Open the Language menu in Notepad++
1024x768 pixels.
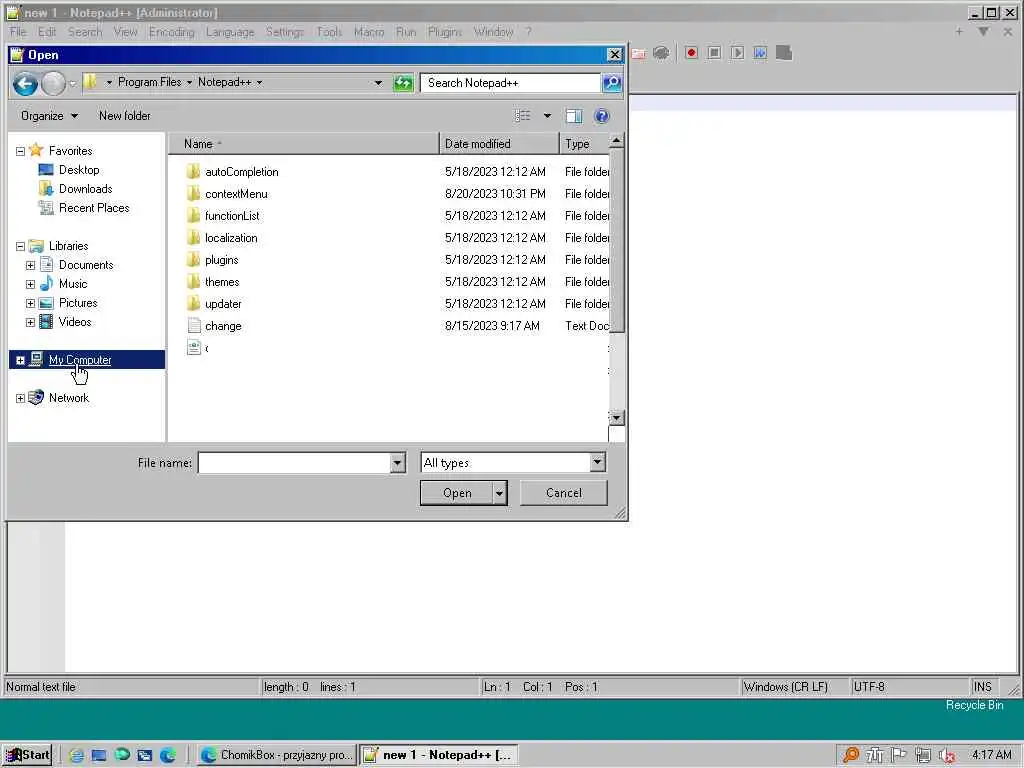tap(230, 32)
